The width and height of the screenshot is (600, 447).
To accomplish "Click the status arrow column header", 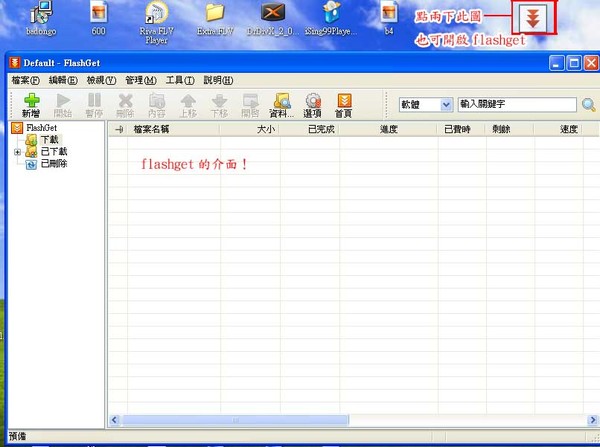I will (118, 129).
